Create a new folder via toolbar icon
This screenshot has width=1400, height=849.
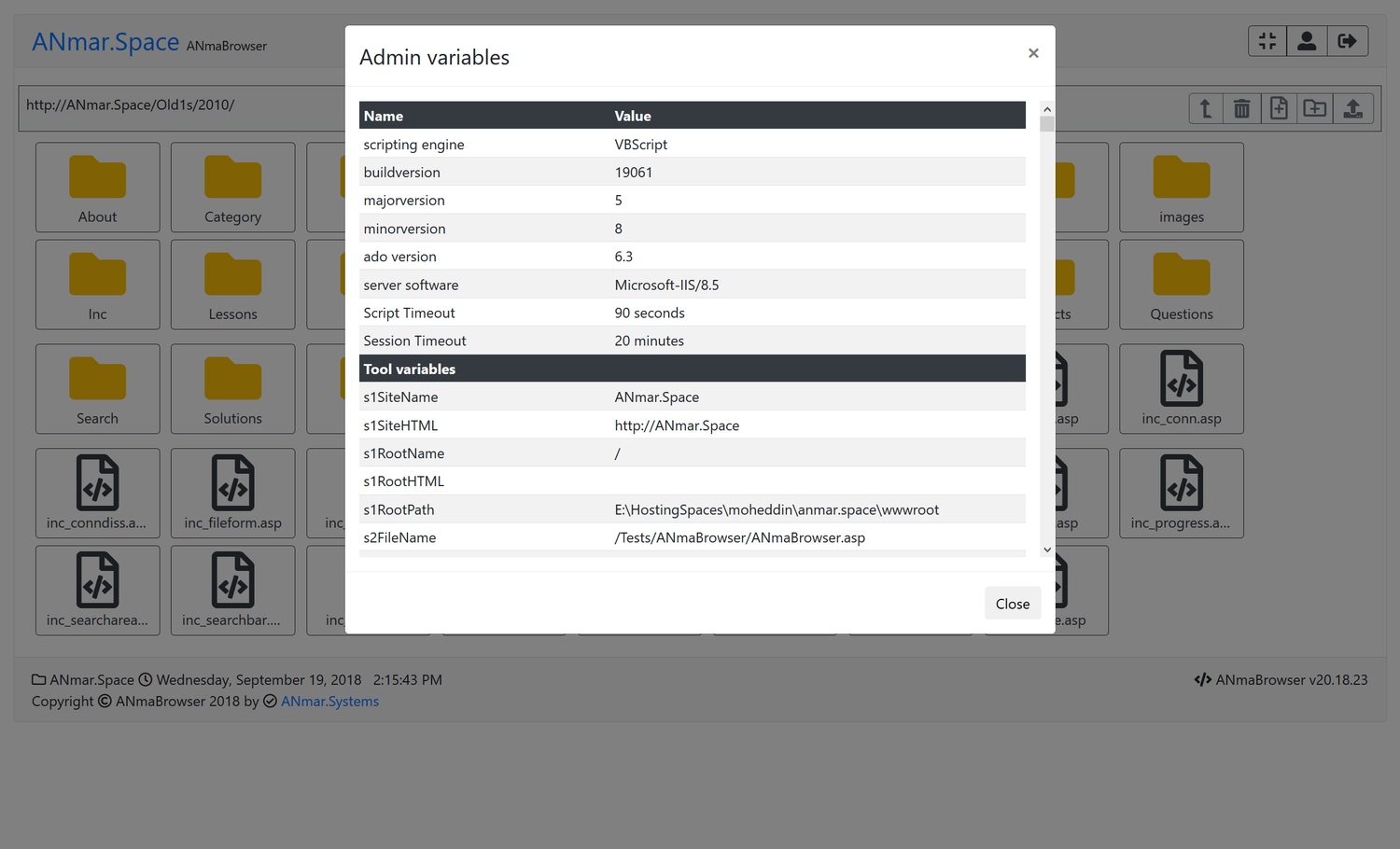click(1315, 108)
